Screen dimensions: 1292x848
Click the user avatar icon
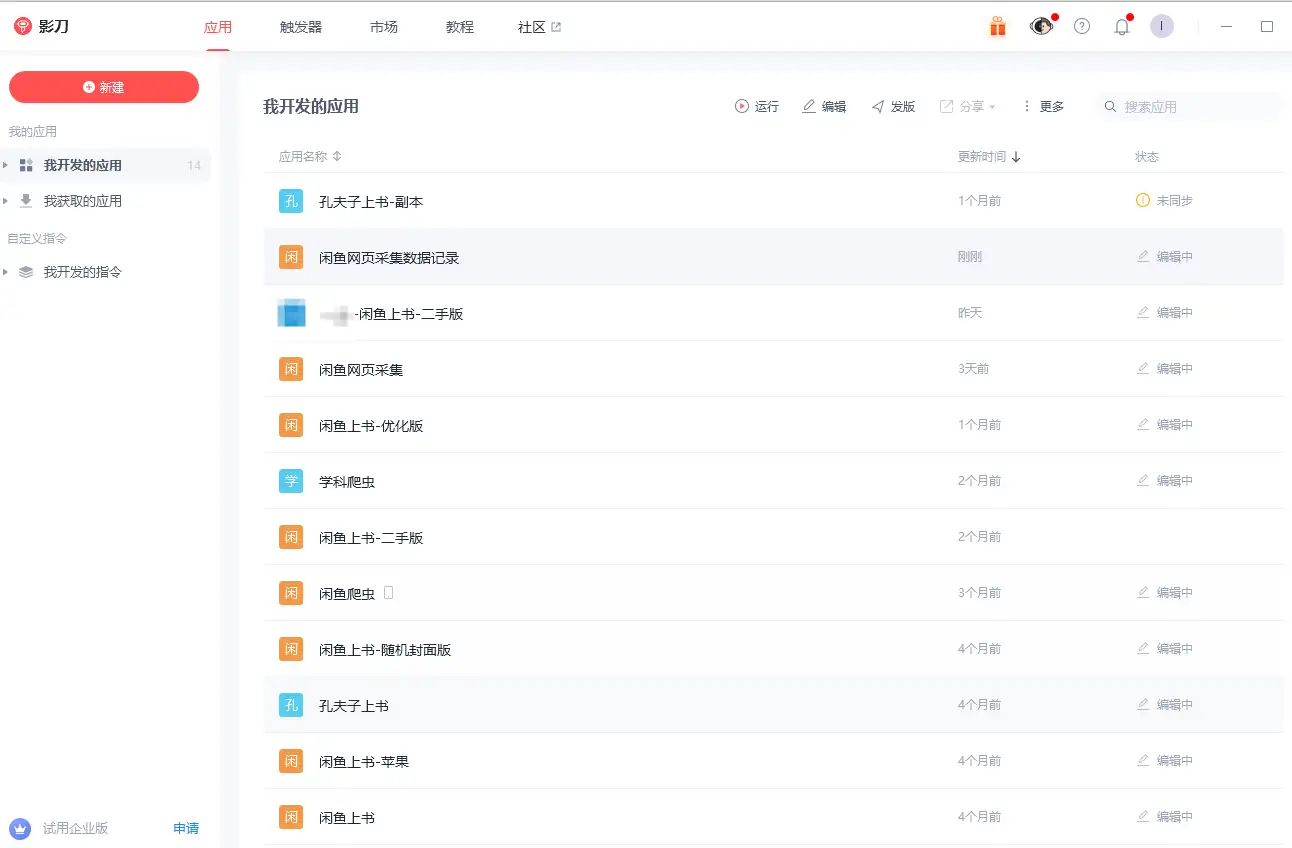[1162, 27]
